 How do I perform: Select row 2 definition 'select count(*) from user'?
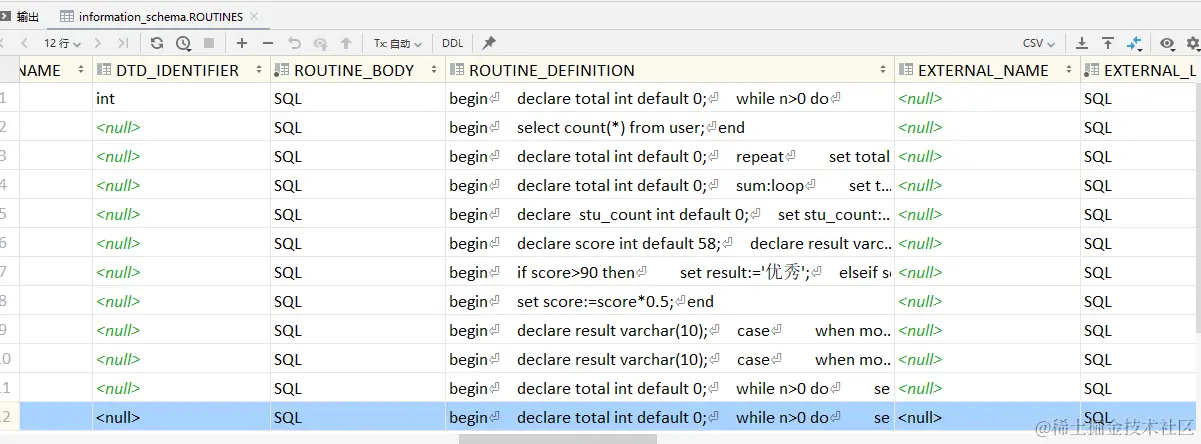coord(670,127)
